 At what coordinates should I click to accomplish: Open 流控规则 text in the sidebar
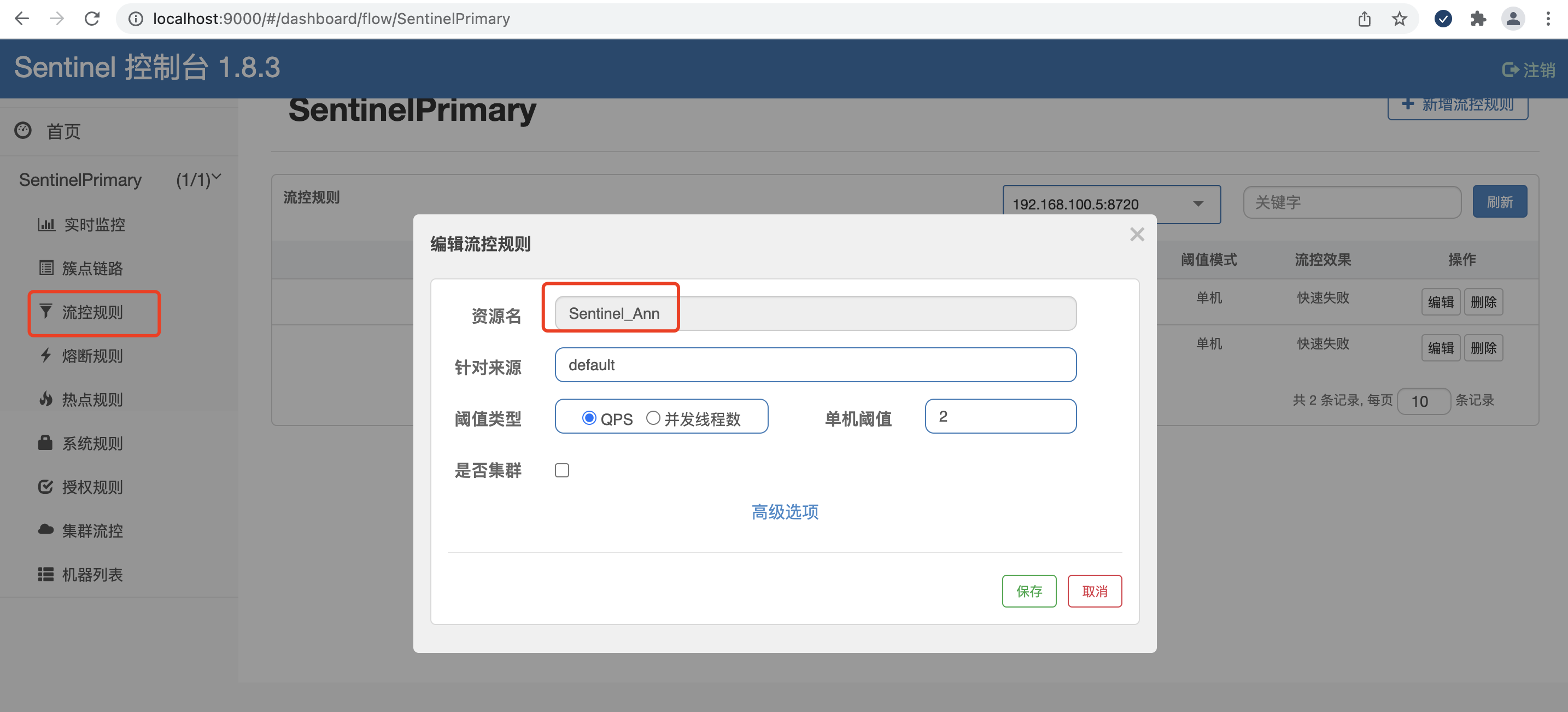coord(92,312)
